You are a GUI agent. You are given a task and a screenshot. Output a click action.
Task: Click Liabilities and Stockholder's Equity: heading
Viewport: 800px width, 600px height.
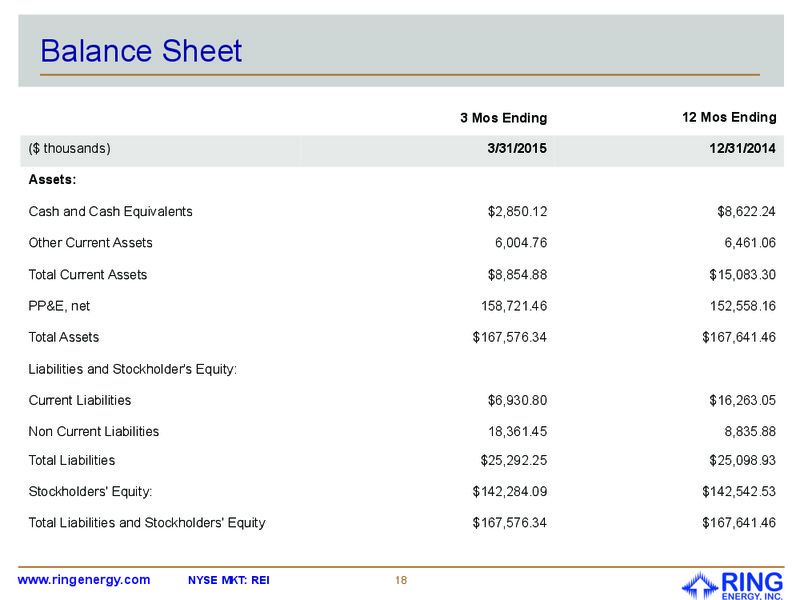(133, 369)
